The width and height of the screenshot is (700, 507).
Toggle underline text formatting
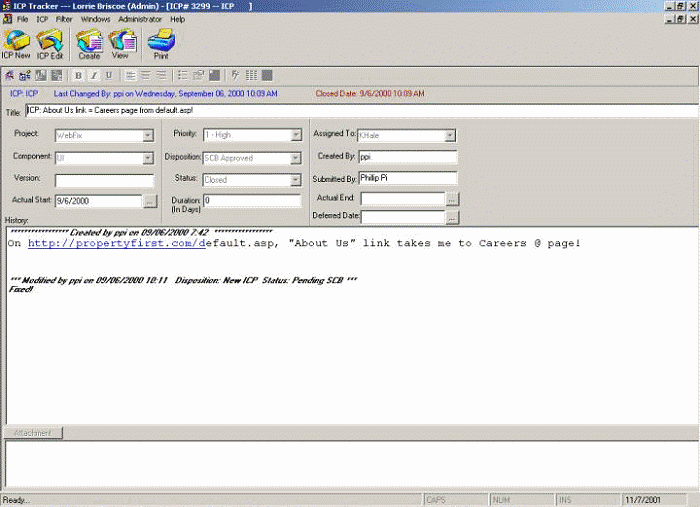[108, 75]
